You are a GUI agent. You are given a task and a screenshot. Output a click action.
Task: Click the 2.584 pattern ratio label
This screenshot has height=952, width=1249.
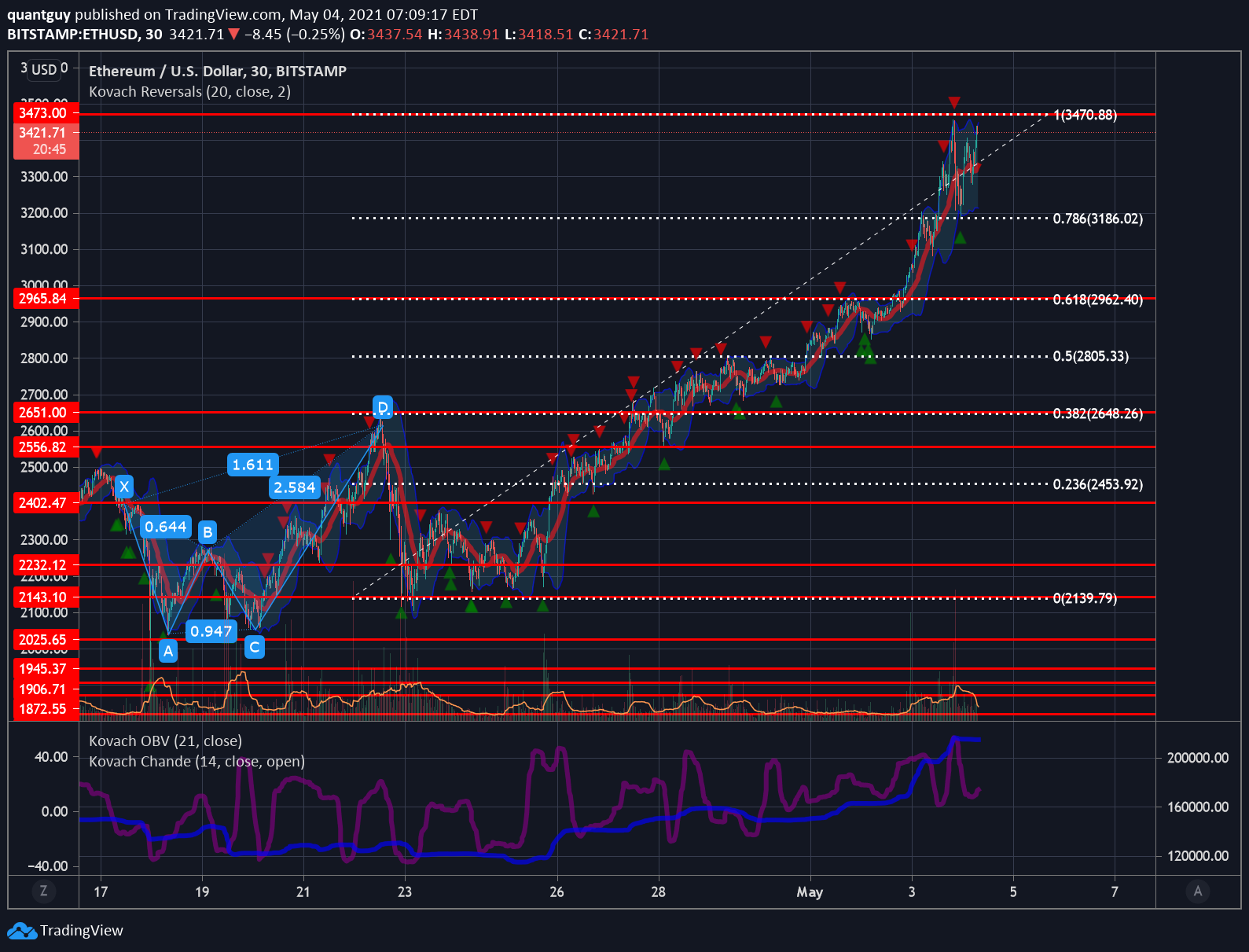[x=295, y=487]
